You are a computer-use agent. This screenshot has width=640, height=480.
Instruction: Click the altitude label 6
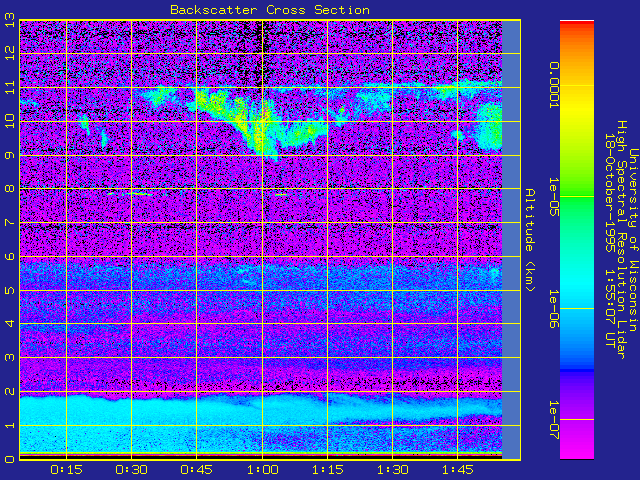point(9,256)
